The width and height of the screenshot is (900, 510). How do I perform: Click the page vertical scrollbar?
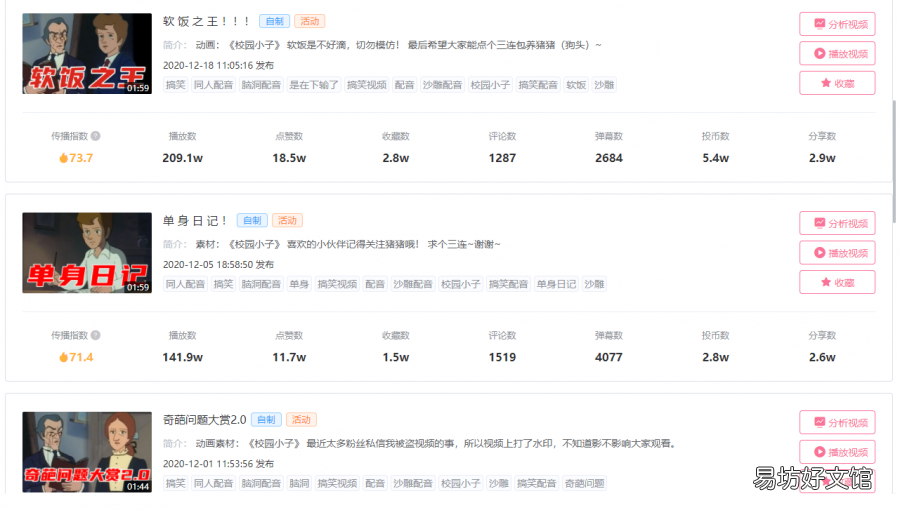tap(894, 161)
